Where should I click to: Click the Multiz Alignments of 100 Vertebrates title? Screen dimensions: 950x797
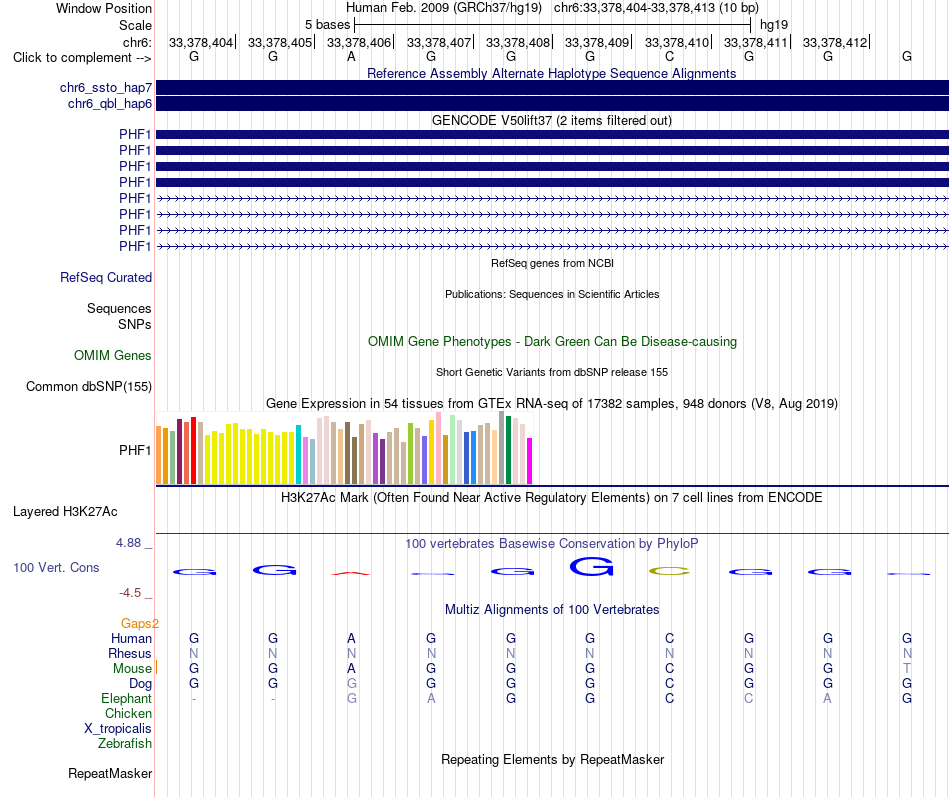point(552,610)
